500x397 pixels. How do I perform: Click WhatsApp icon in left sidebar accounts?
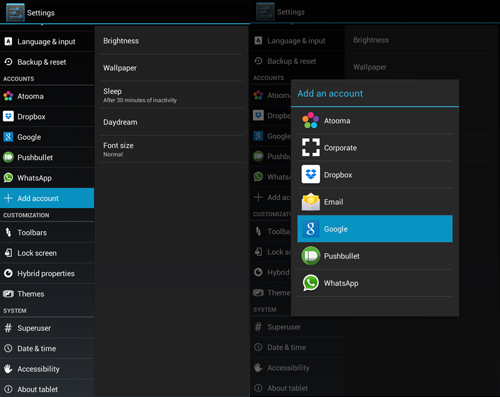point(8,178)
